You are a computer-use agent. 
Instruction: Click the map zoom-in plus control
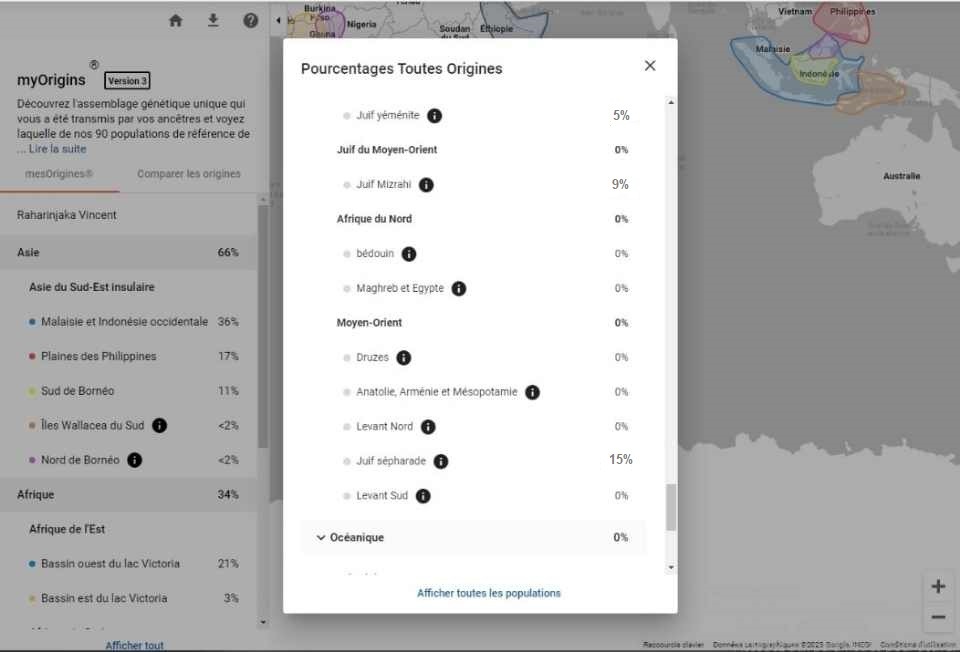(938, 586)
